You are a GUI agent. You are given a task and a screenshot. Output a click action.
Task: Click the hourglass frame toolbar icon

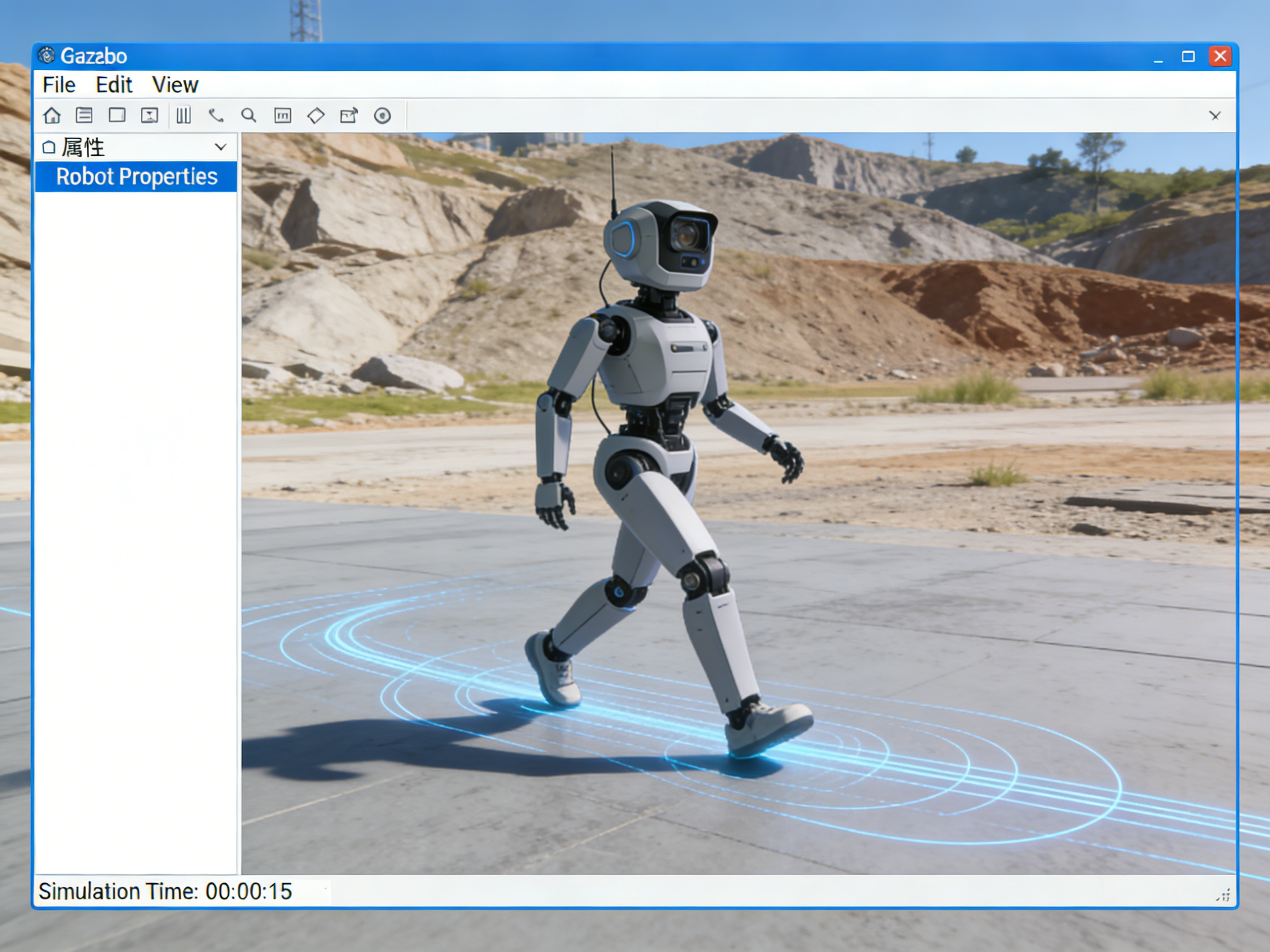pos(150,115)
